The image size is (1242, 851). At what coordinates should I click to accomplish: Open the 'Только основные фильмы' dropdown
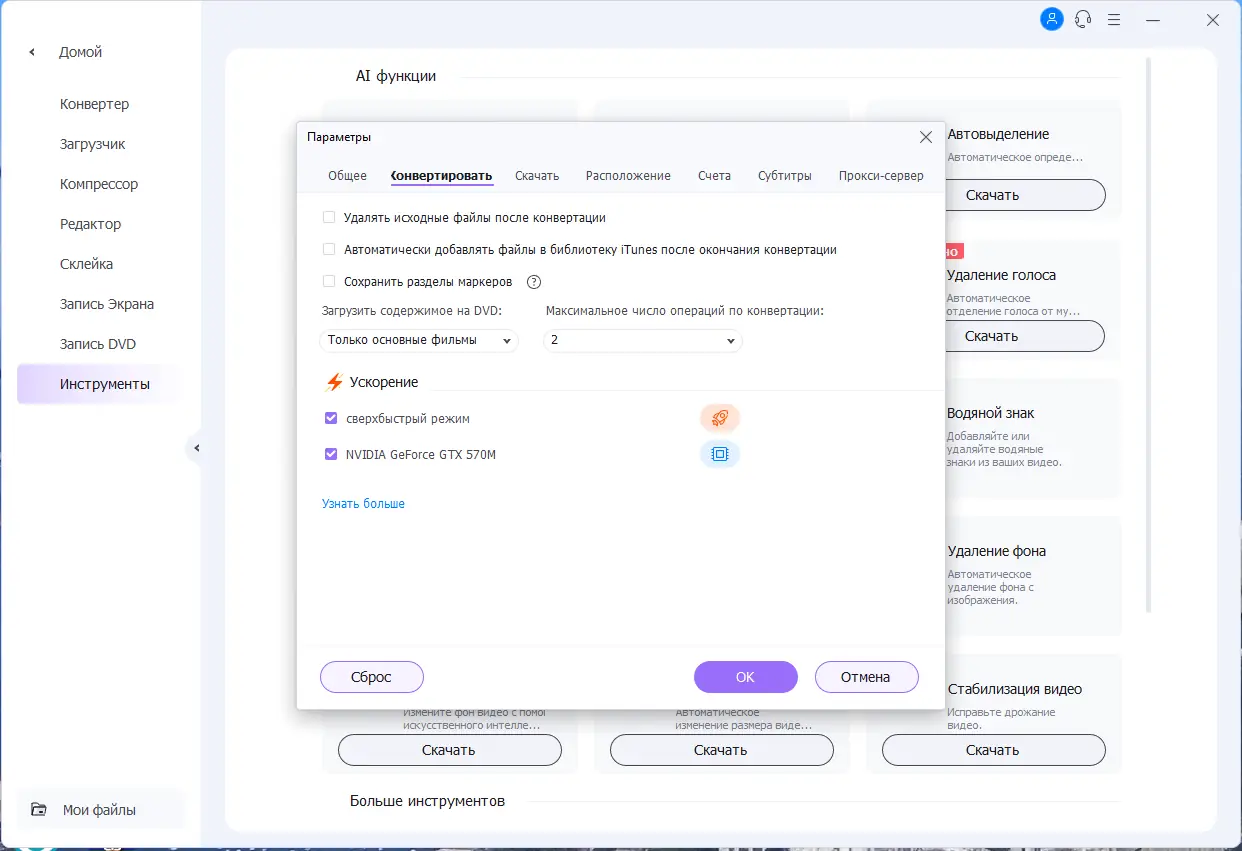pyautogui.click(x=418, y=341)
